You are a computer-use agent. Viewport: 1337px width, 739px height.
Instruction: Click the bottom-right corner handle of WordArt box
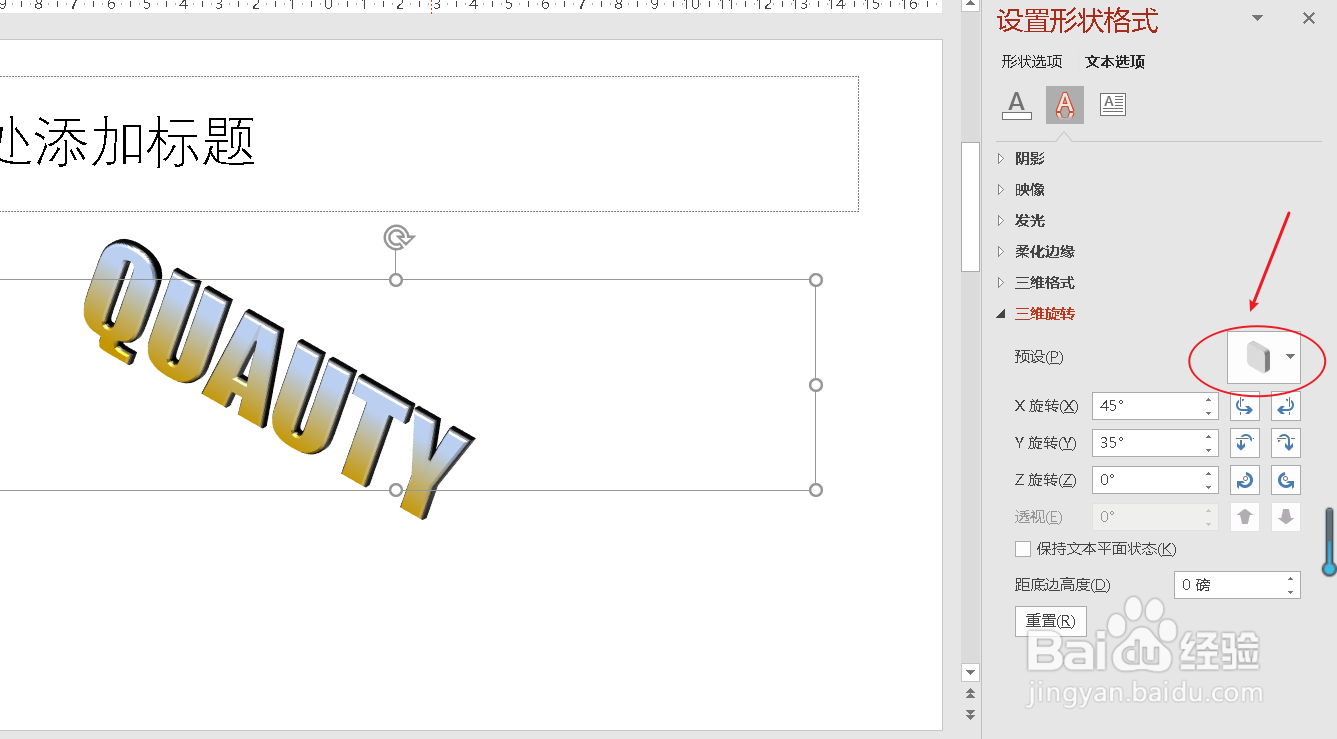pos(816,490)
